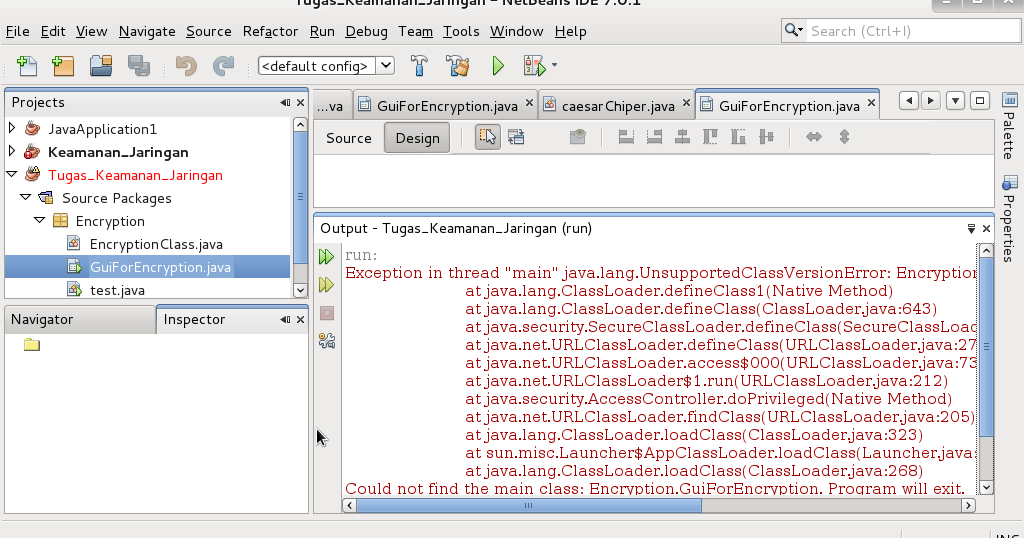Click the Save All toolbar icon
This screenshot has width=1024, height=538.
click(x=138, y=66)
